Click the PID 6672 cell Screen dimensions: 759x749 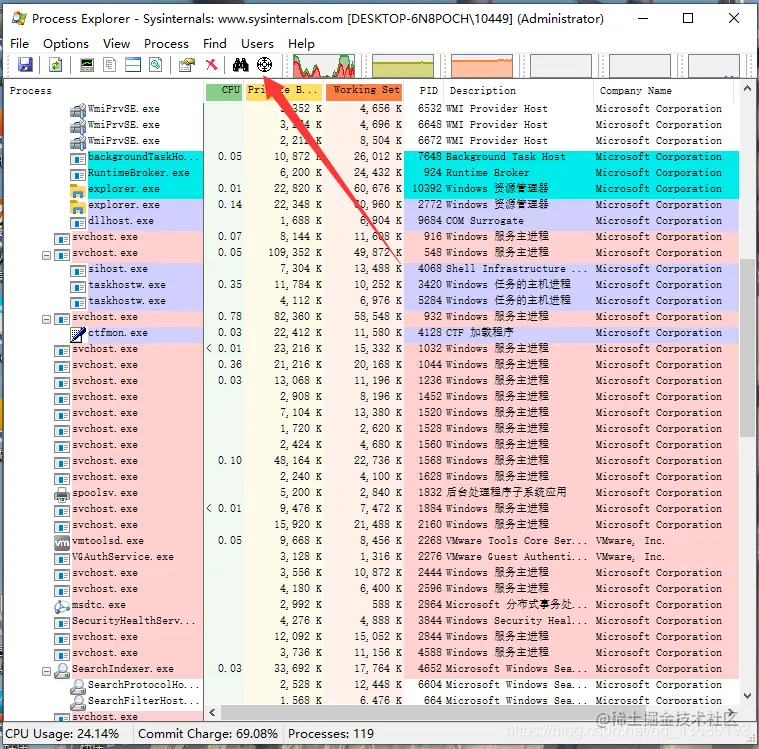point(429,141)
